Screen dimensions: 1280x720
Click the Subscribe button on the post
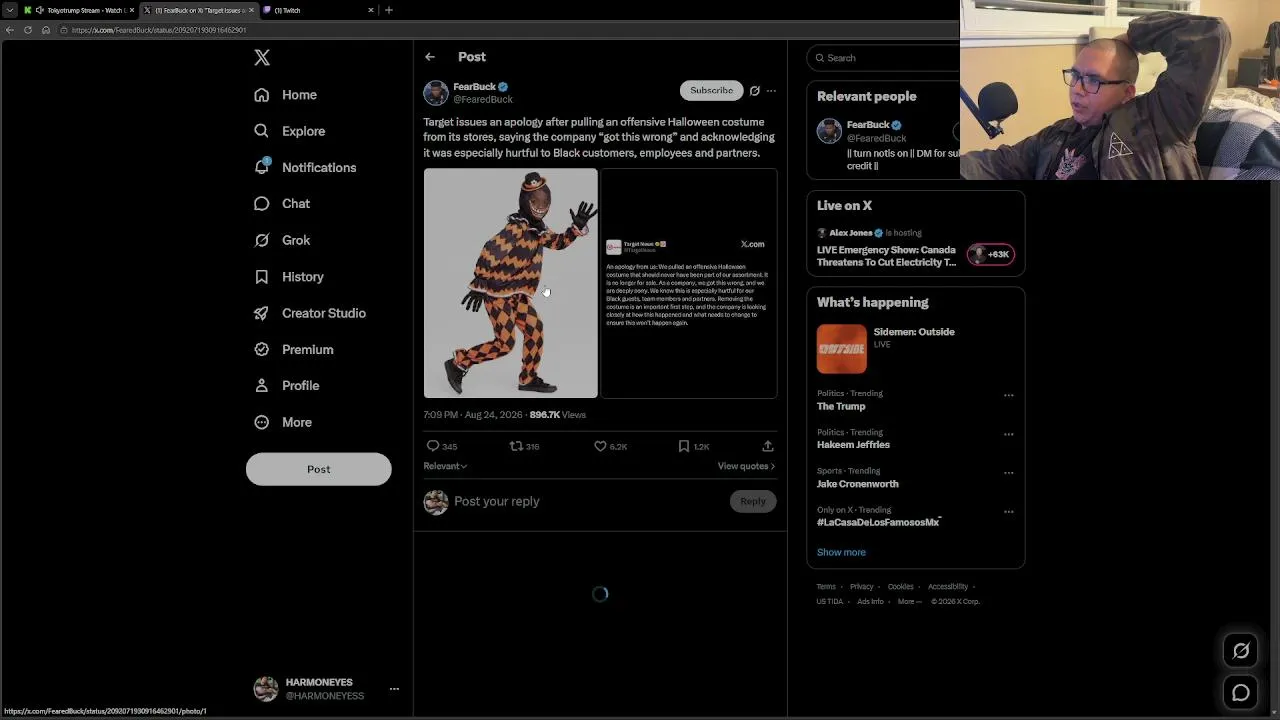click(x=711, y=91)
